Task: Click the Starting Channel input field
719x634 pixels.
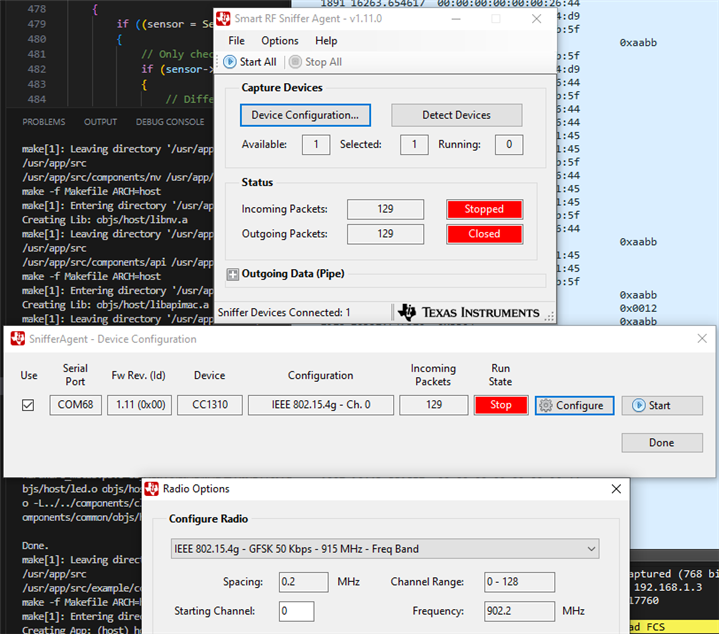Action: [x=296, y=612]
